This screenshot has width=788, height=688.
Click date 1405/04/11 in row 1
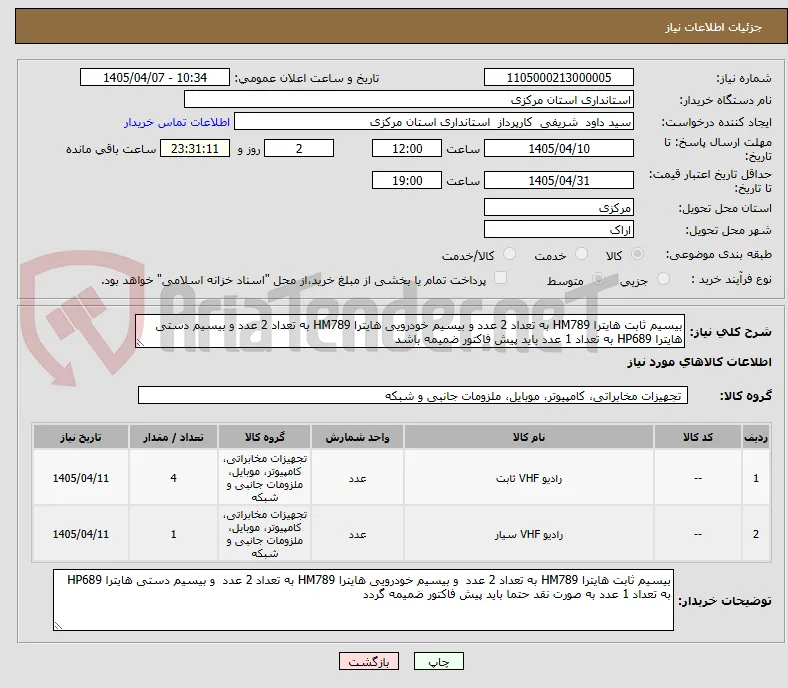coord(81,478)
